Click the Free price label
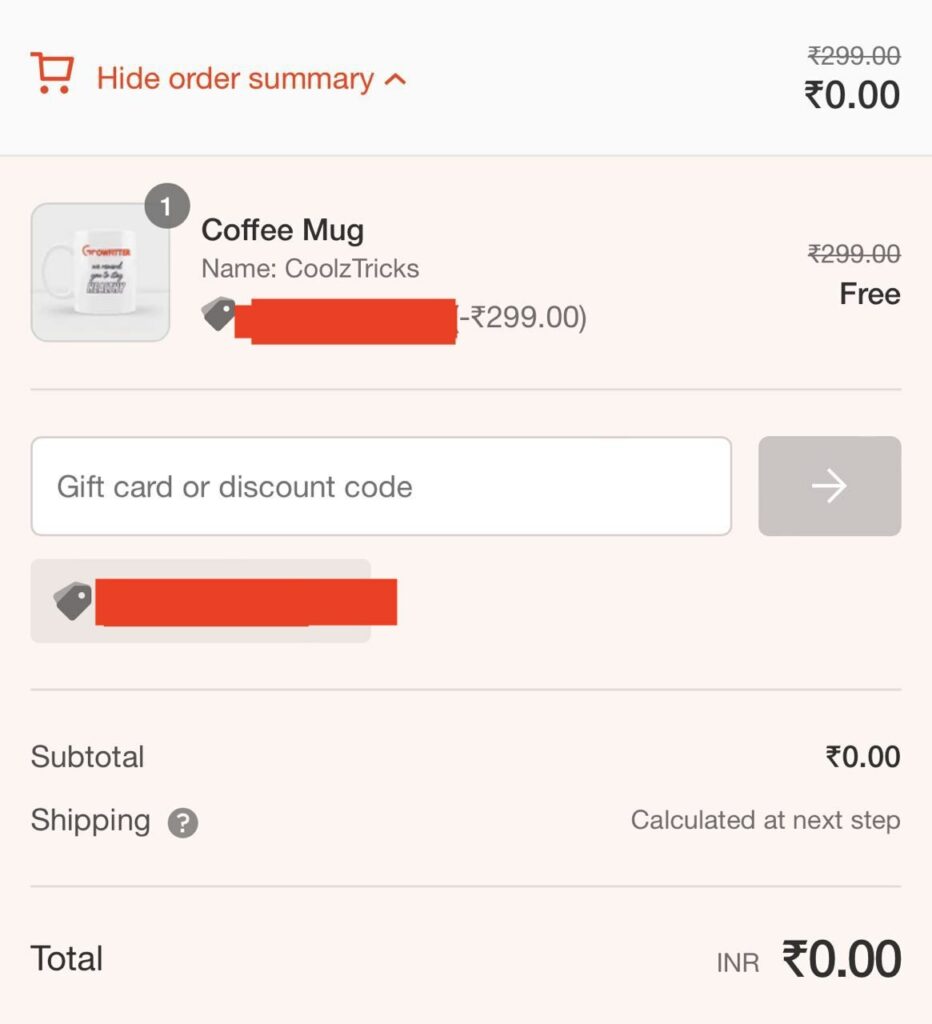The image size is (932, 1024). [x=870, y=294]
